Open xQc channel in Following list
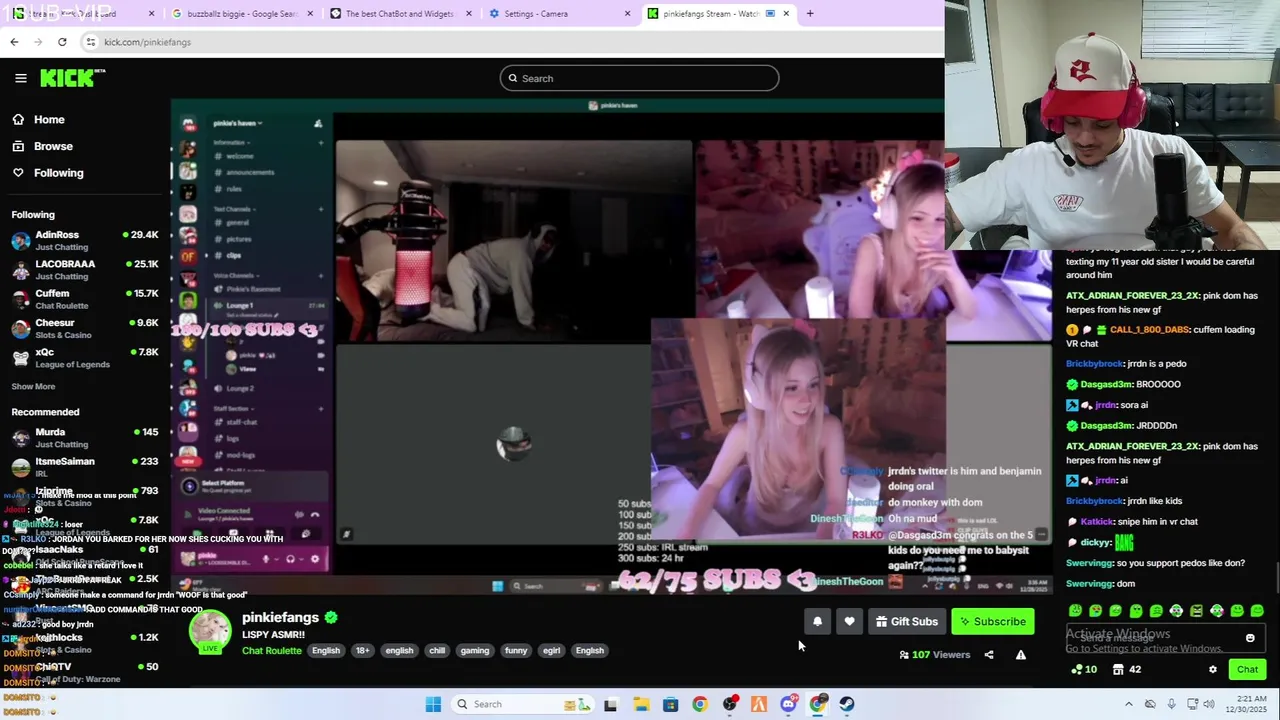 tap(85, 358)
